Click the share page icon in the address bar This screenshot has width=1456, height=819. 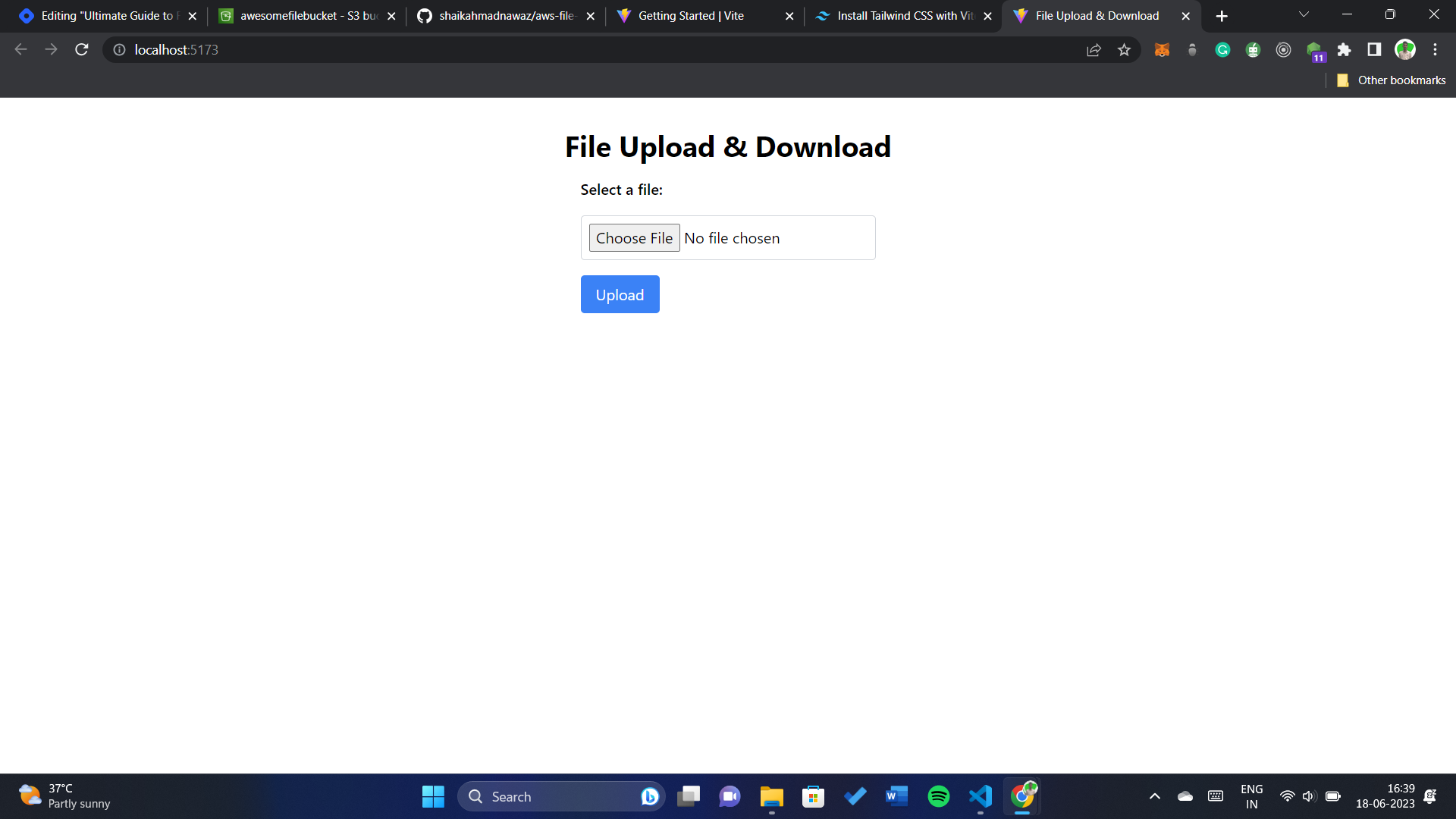pyautogui.click(x=1094, y=50)
